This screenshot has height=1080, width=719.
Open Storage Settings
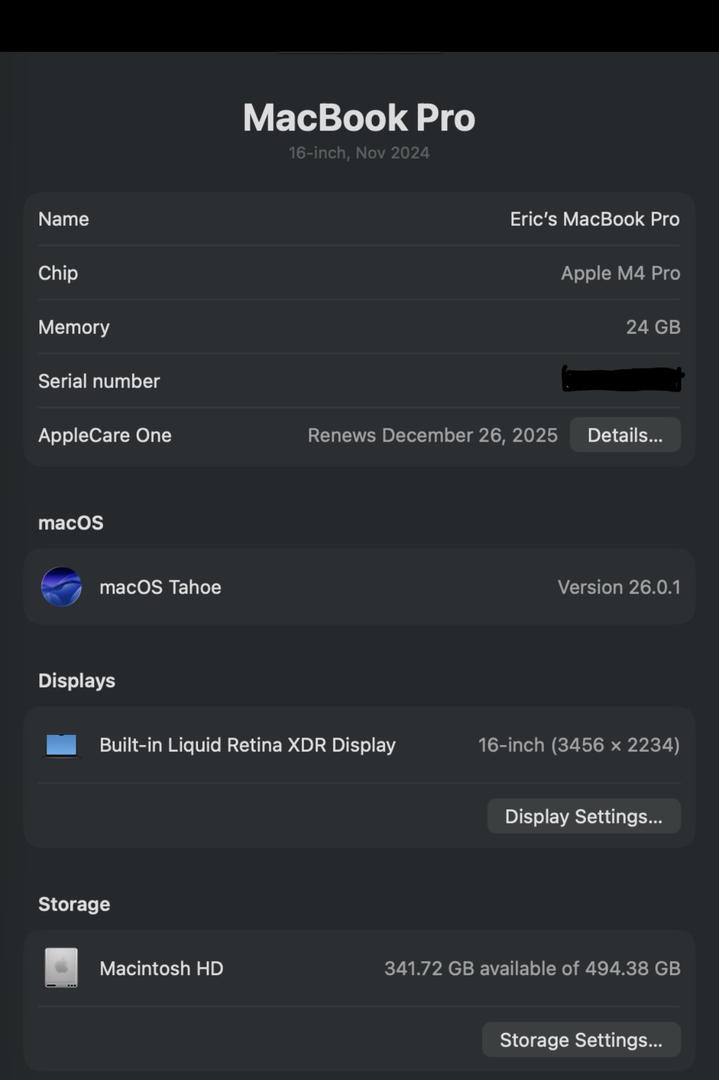click(581, 1040)
